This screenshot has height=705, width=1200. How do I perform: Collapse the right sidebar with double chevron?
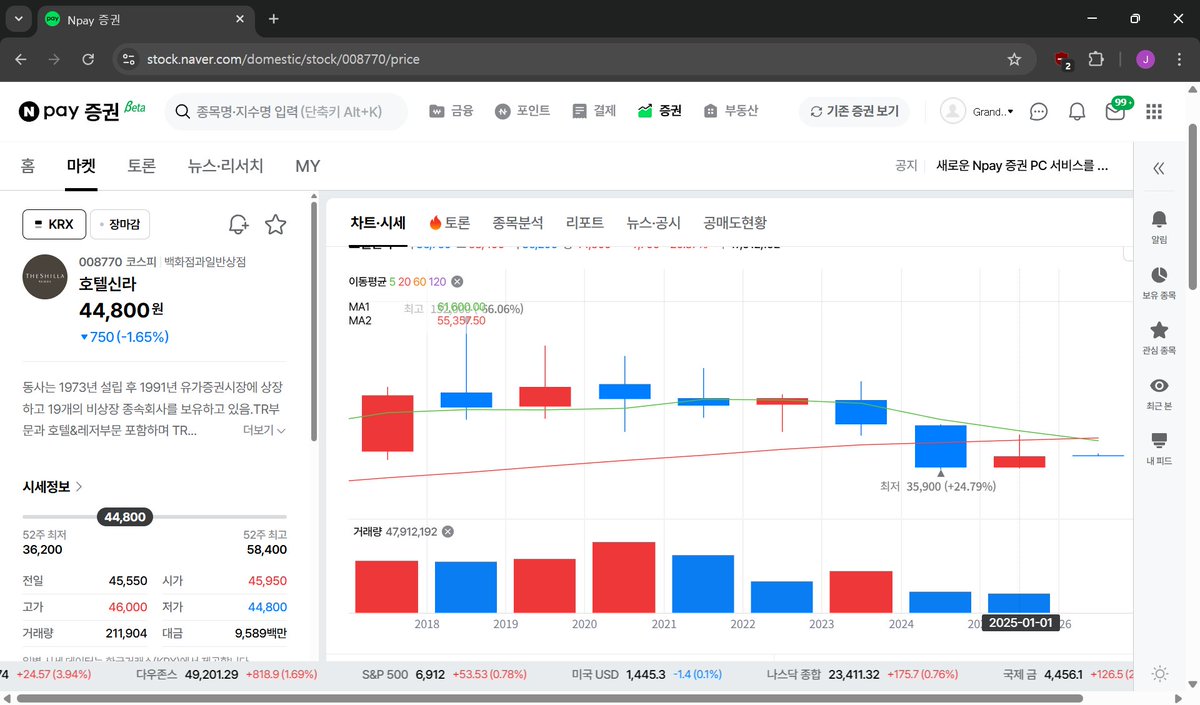1159,168
